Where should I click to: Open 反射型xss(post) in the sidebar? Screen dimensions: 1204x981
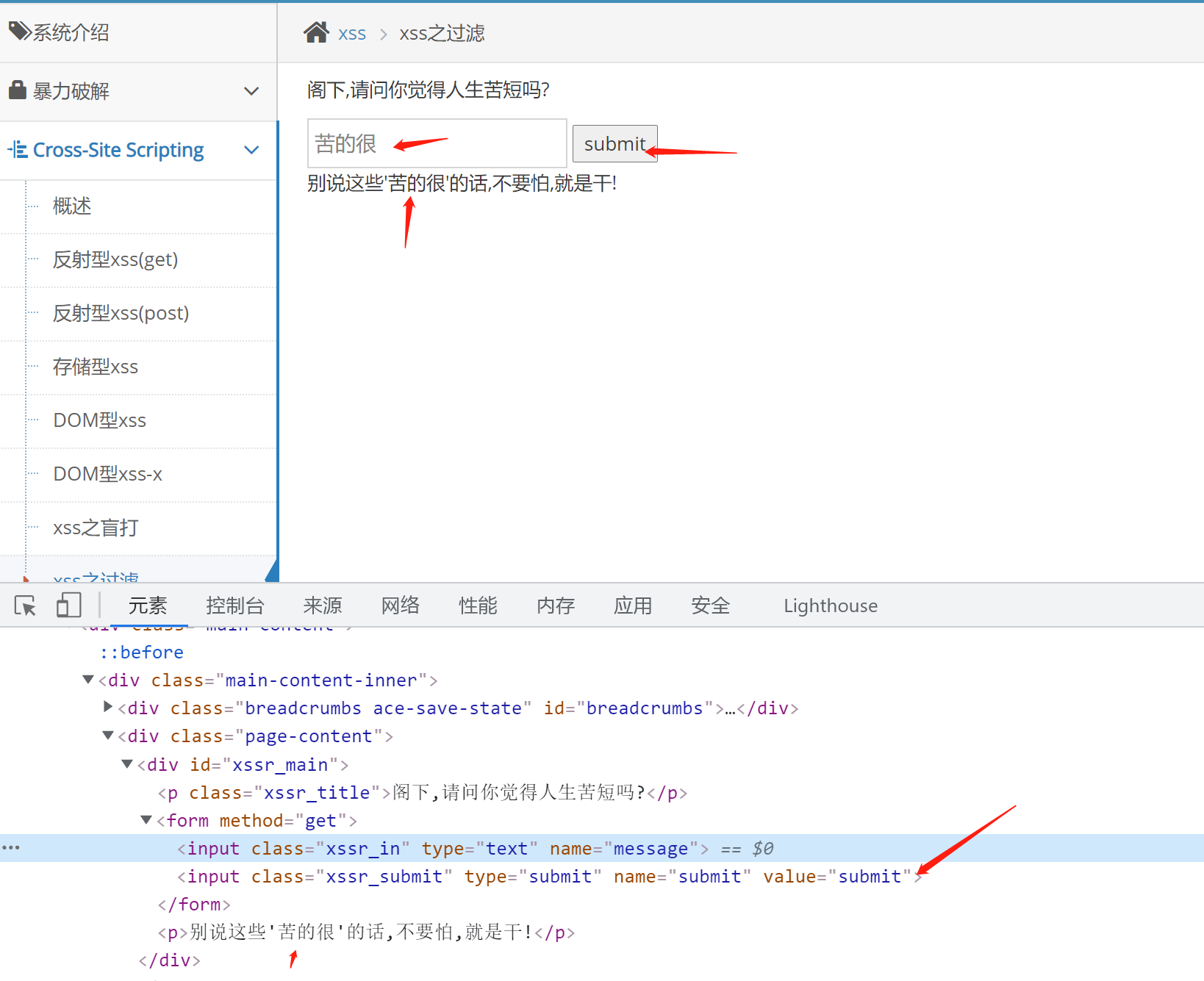(x=121, y=313)
